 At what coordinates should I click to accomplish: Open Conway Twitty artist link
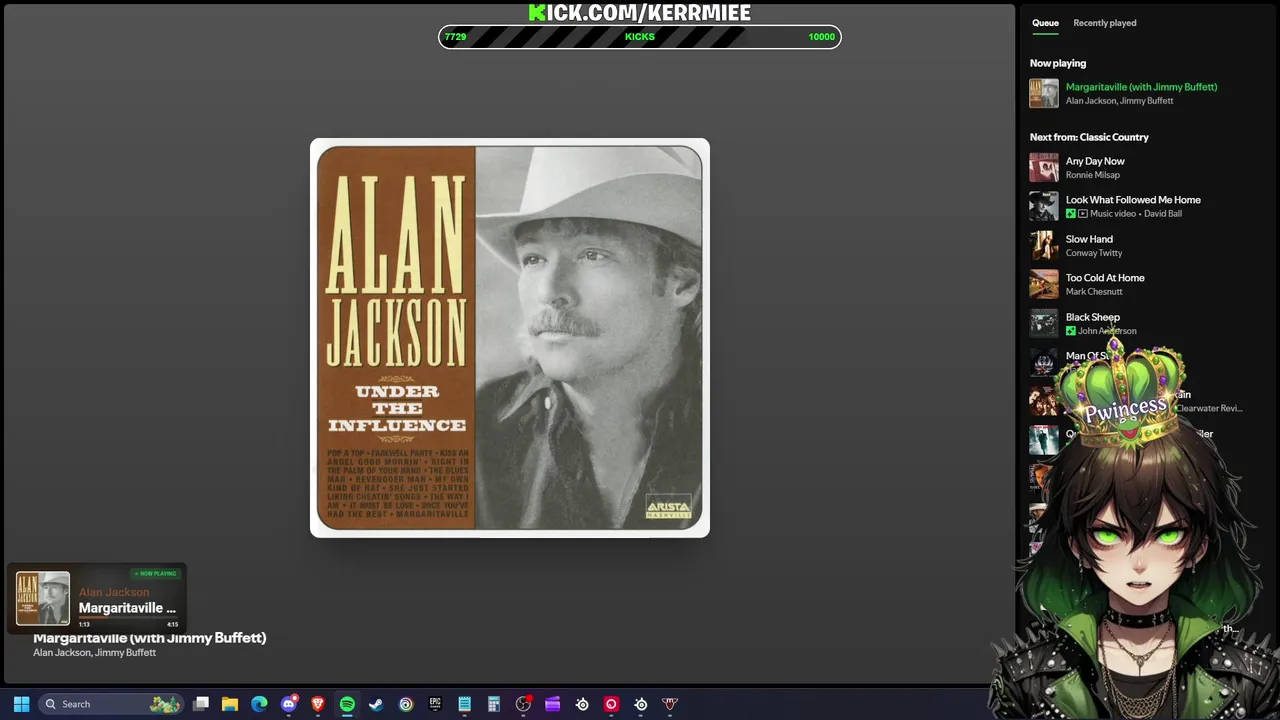coord(1094,253)
